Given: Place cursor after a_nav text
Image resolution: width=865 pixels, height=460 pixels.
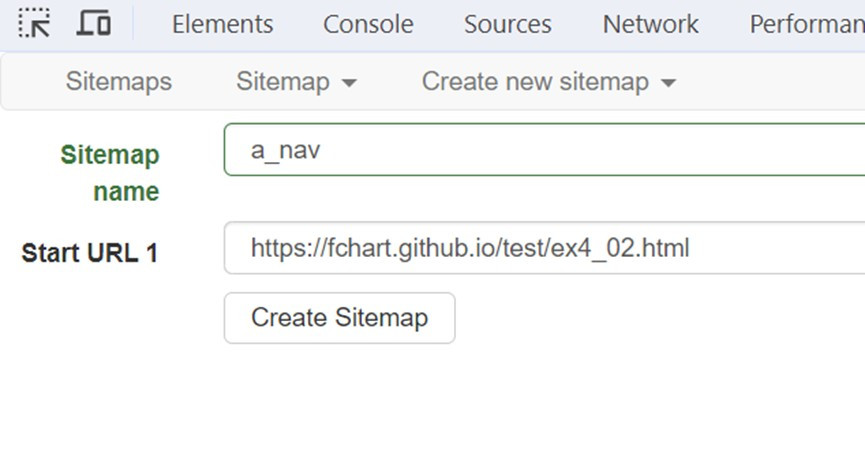Looking at the screenshot, I should pyautogui.click(x=322, y=151).
